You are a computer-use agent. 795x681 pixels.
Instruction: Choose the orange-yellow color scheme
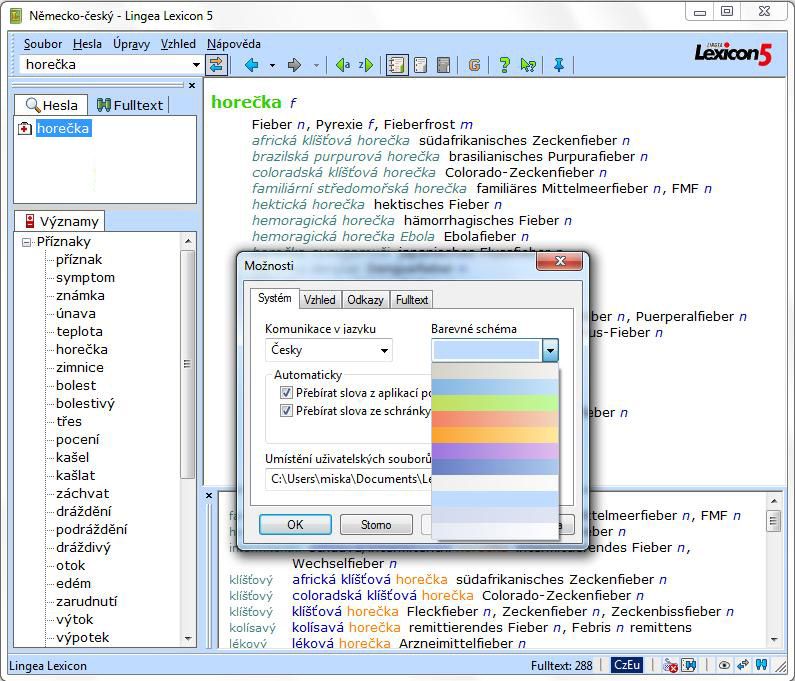coord(494,435)
